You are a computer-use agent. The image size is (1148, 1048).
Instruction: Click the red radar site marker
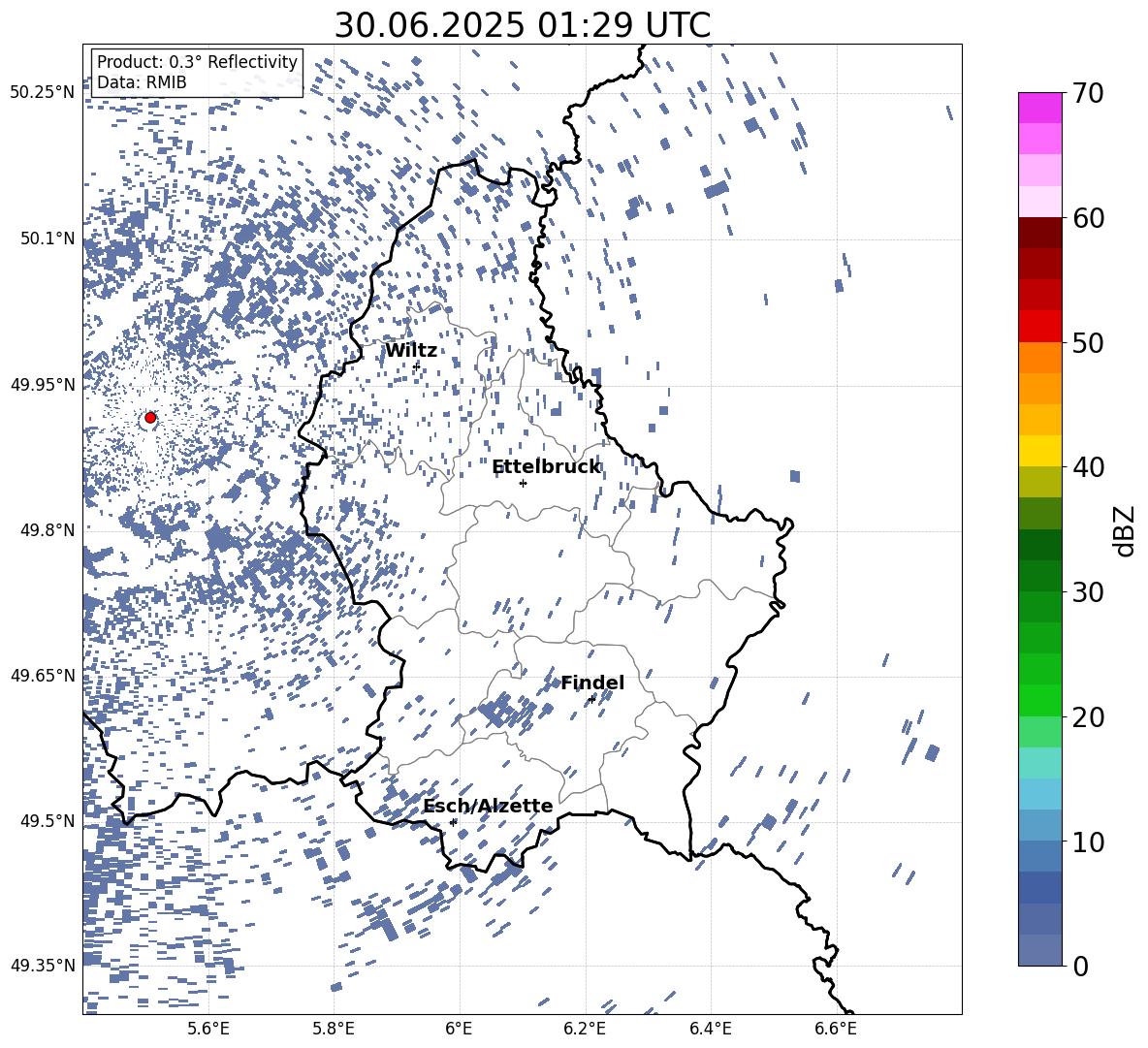(x=150, y=417)
